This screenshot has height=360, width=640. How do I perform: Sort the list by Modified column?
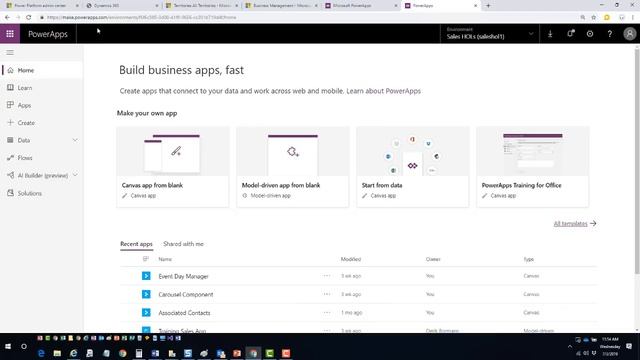coord(351,259)
